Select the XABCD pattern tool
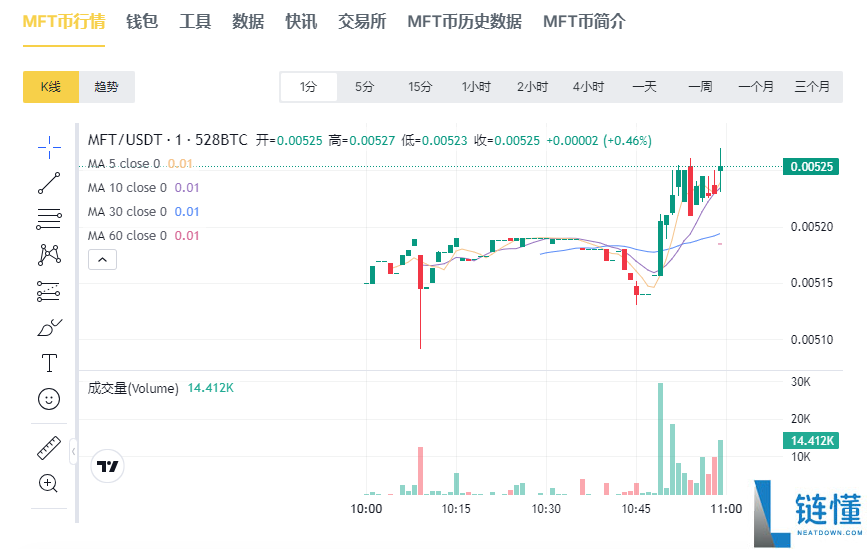 [x=49, y=255]
